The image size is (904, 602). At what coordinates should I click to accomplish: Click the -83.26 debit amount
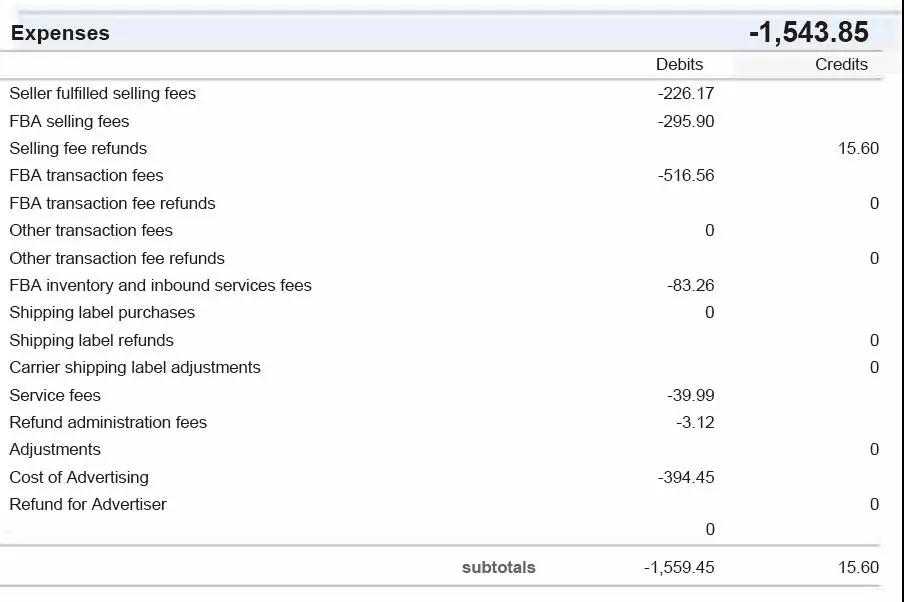[690, 285]
